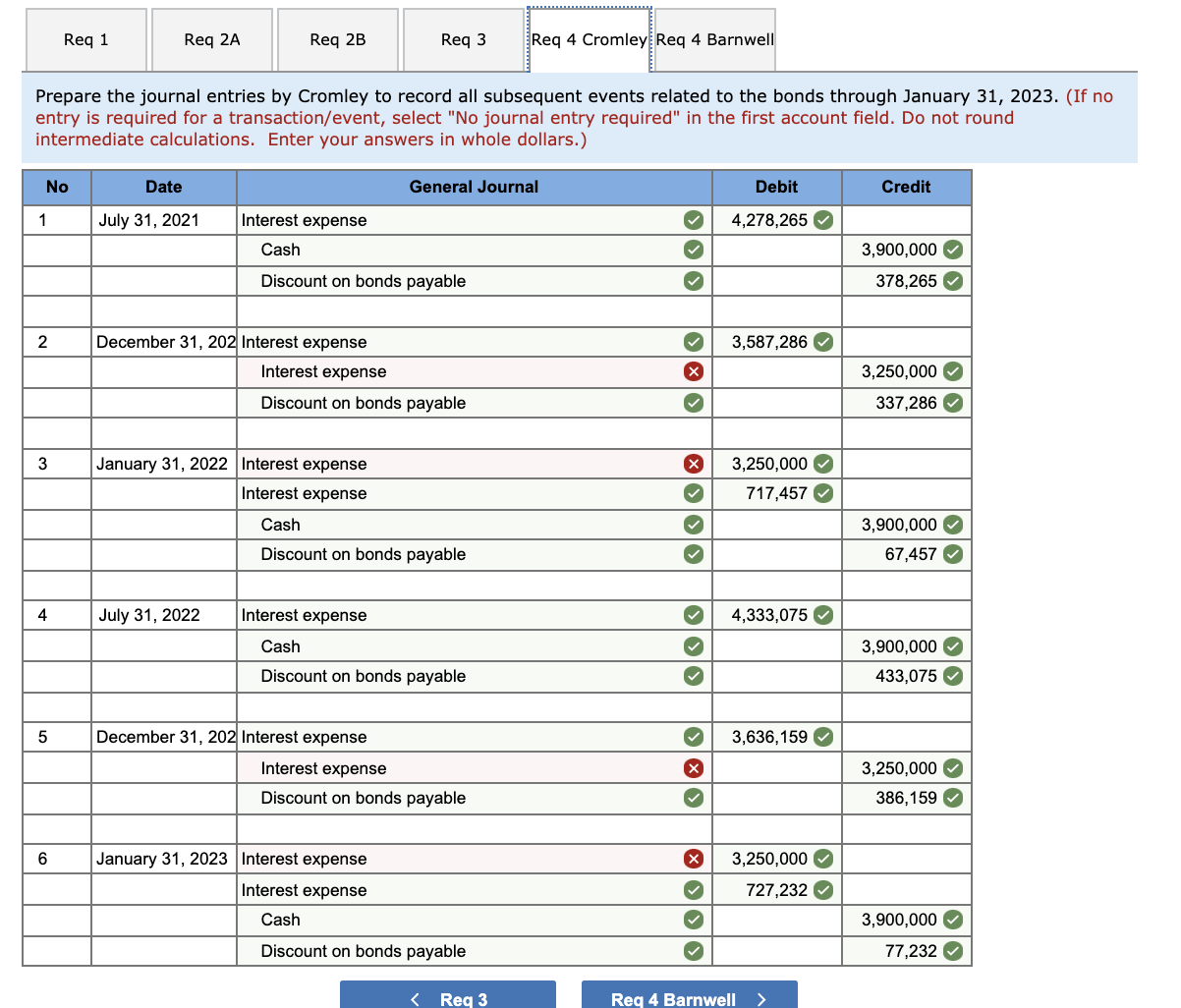Click green check next to 3,587,286 debit

[823, 342]
